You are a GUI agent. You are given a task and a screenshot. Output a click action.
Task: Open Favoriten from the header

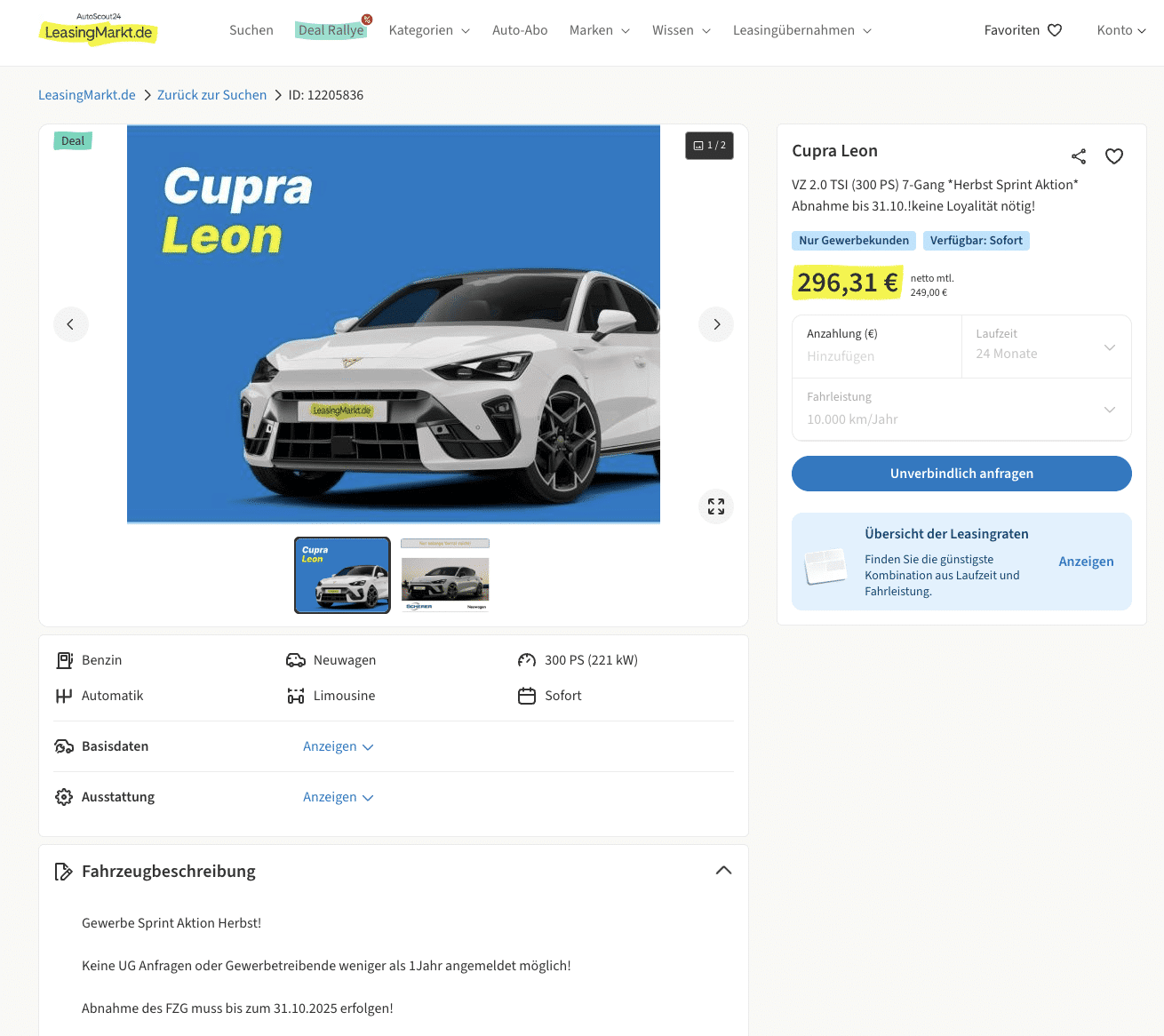pyautogui.click(x=1023, y=30)
